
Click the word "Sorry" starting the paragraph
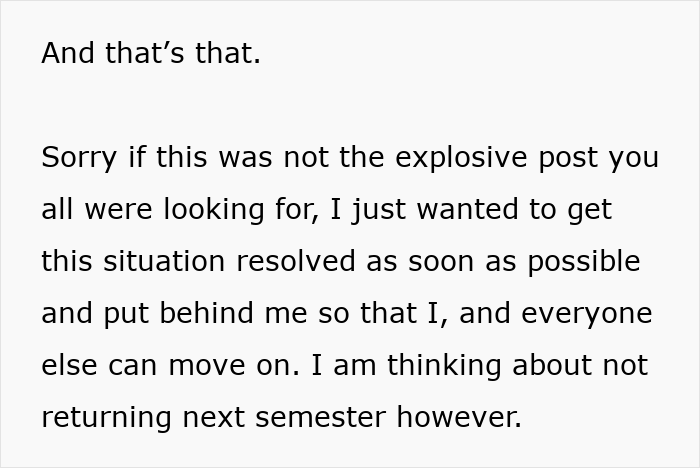[x=78, y=158]
